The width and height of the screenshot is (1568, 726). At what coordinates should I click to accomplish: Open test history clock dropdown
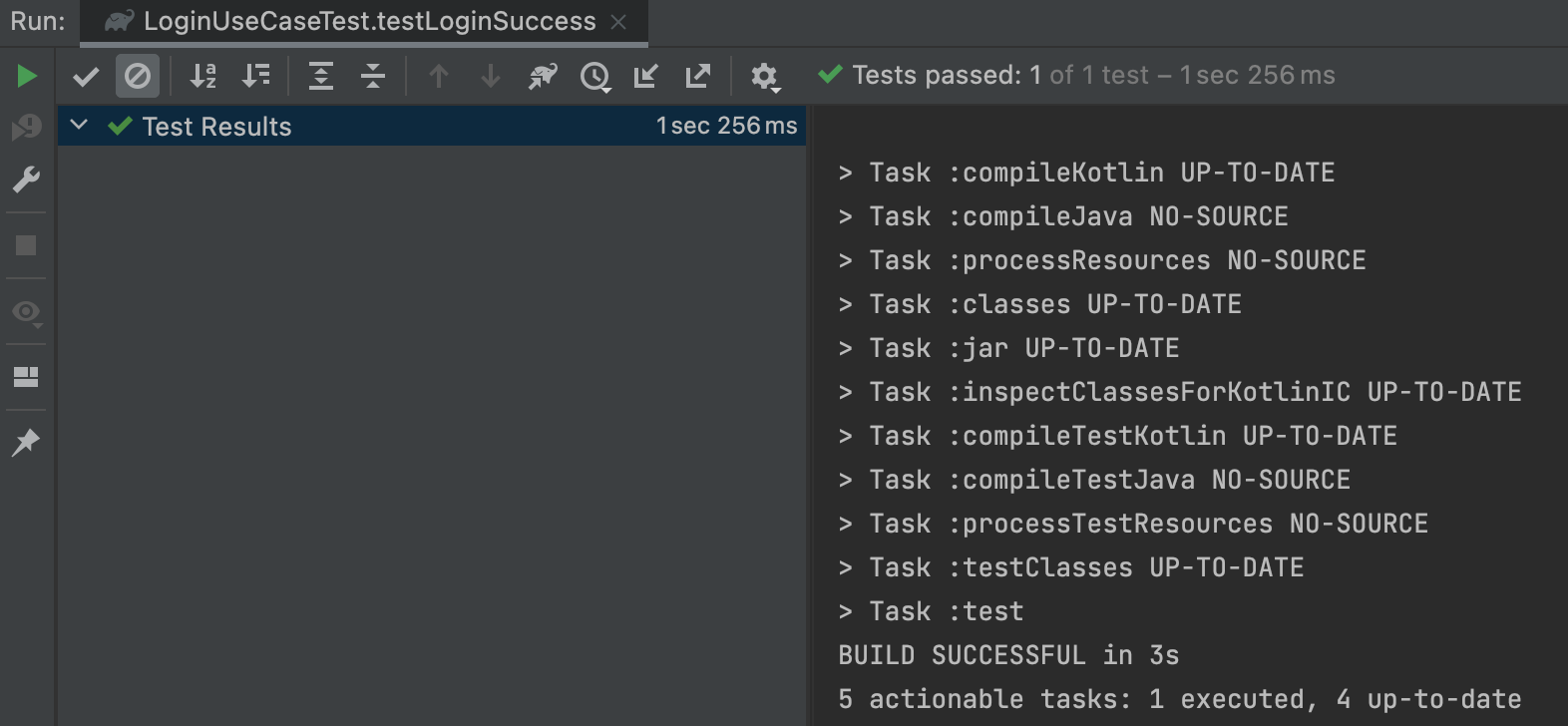point(595,76)
